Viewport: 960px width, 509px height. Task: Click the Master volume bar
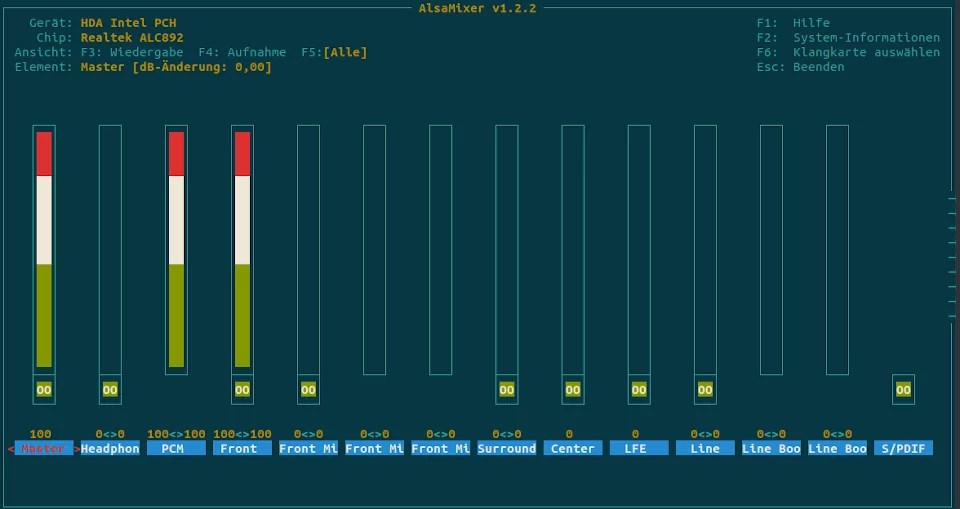point(44,250)
